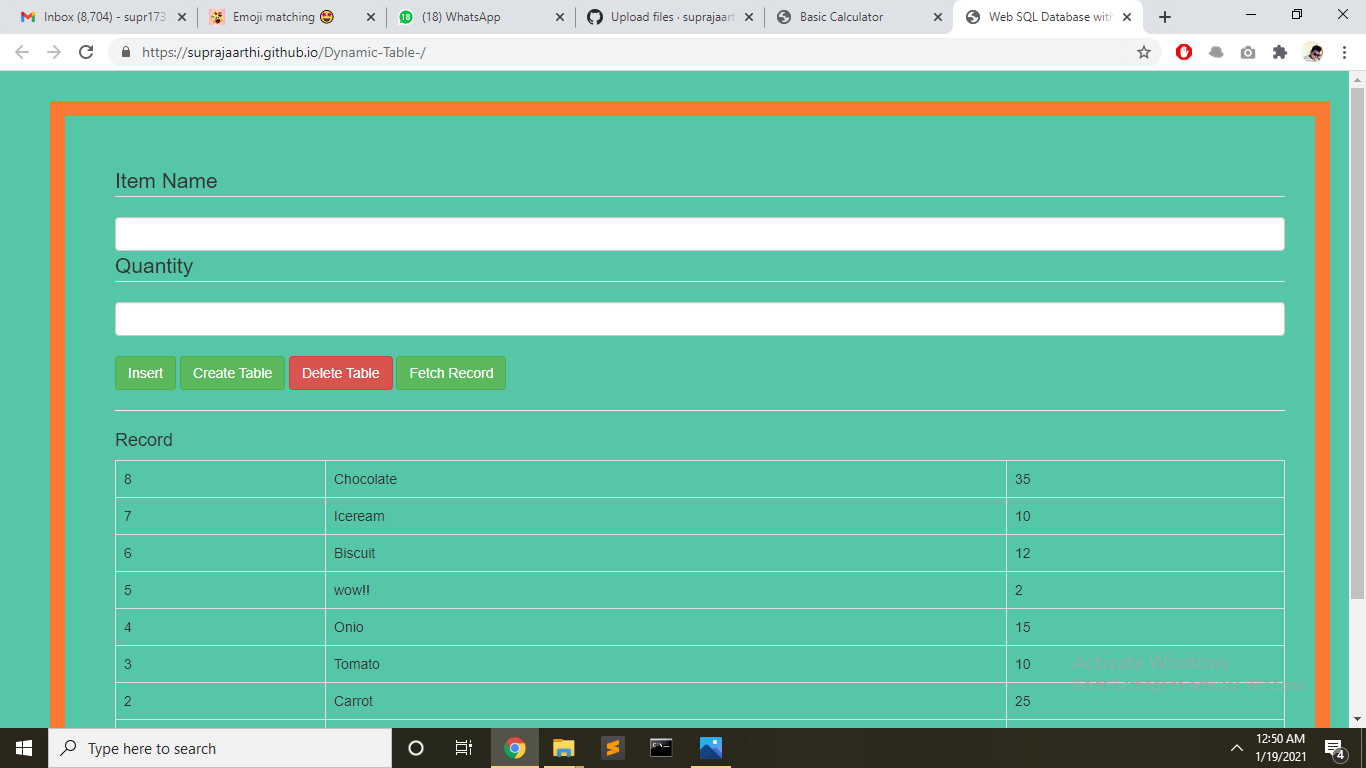Close the Basic Calculator tab
The width and height of the screenshot is (1366, 768).
938,17
